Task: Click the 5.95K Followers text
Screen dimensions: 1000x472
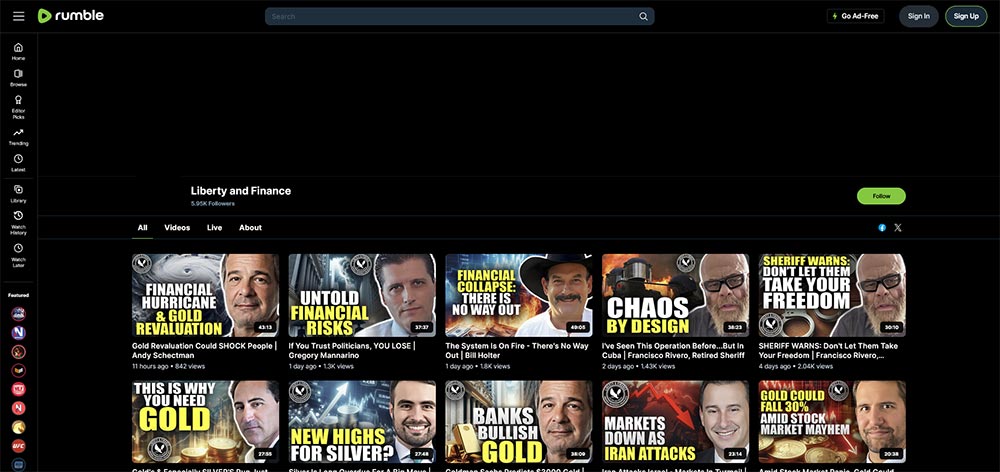Action: [x=212, y=203]
